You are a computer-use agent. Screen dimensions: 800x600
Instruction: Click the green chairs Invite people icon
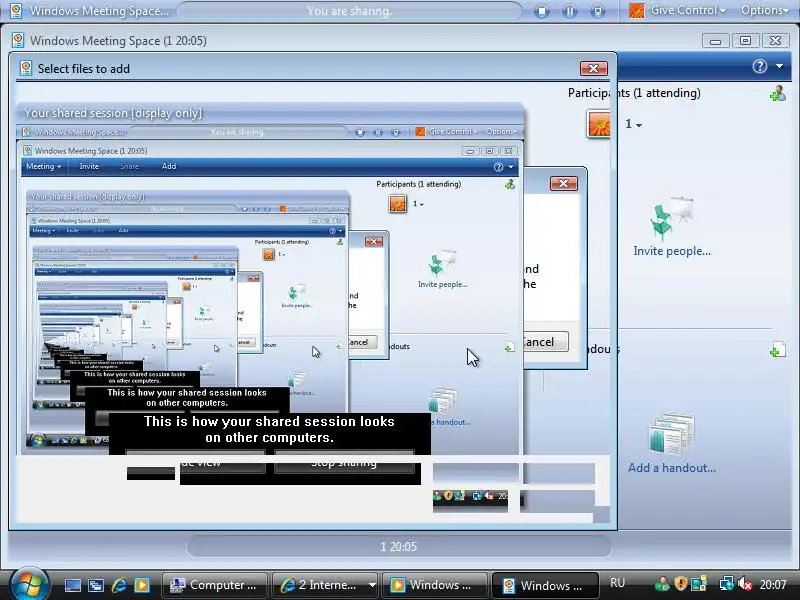671,218
